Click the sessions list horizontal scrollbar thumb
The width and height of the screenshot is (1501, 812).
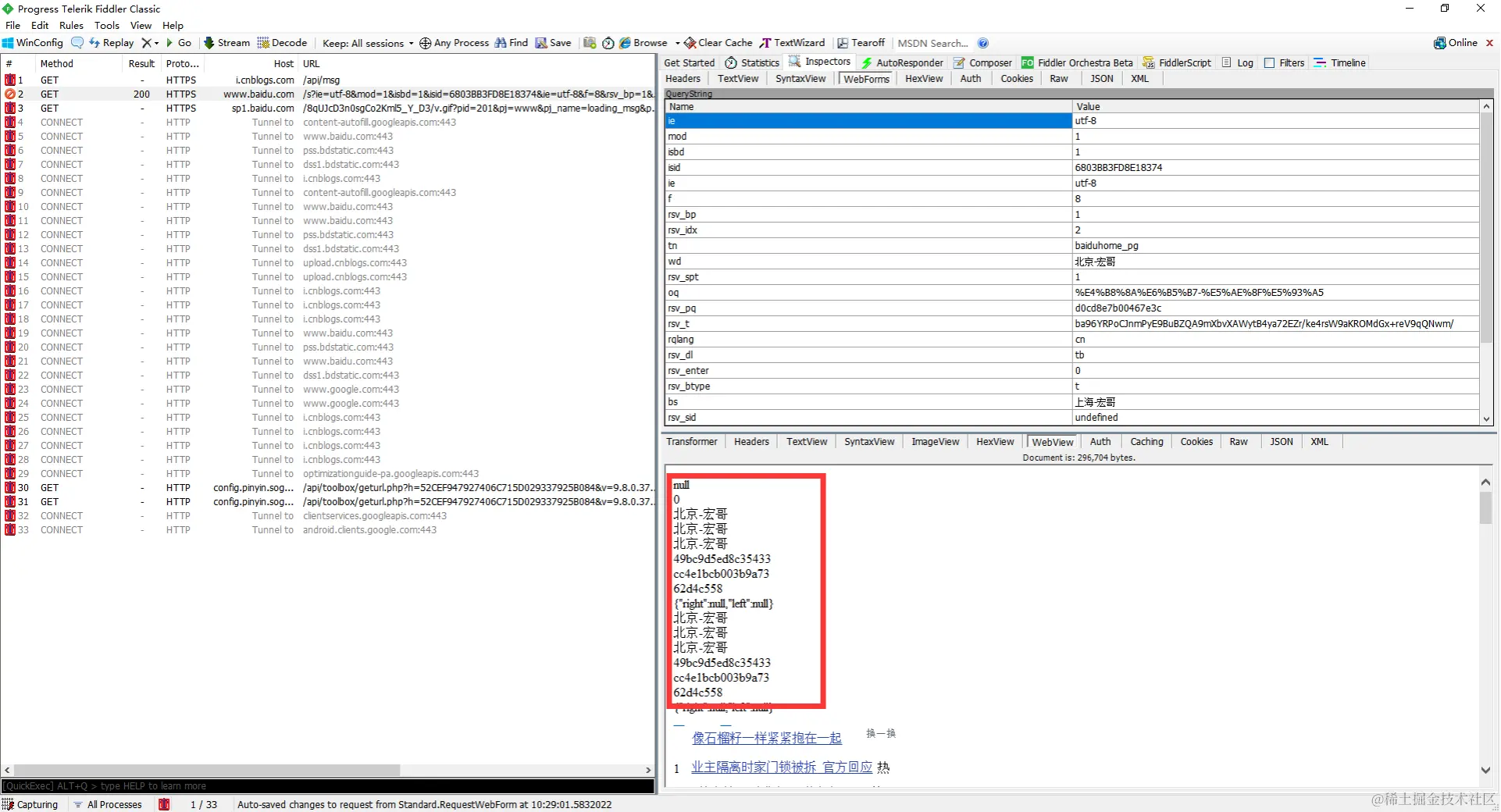pos(207,771)
